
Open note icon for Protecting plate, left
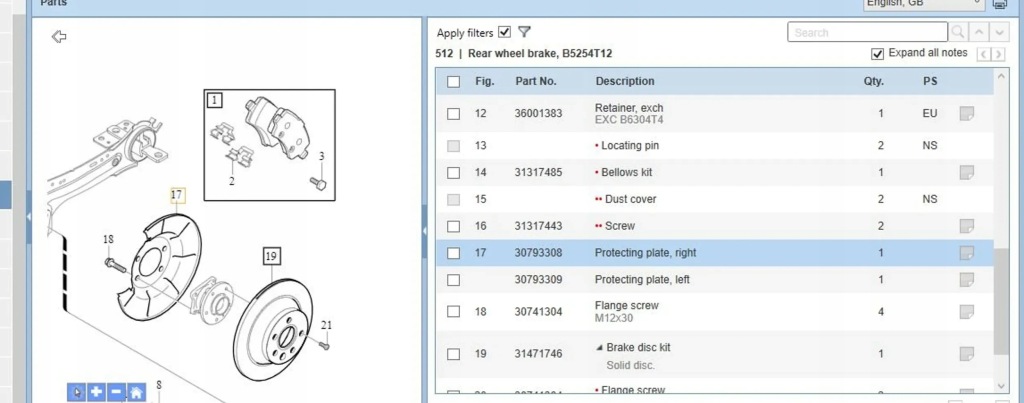click(x=967, y=280)
